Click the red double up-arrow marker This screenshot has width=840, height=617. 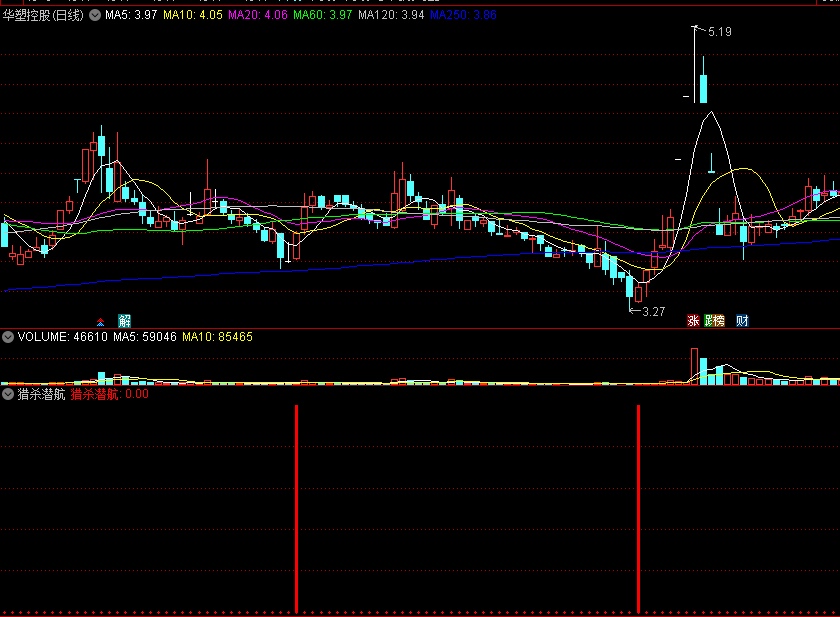point(100,322)
